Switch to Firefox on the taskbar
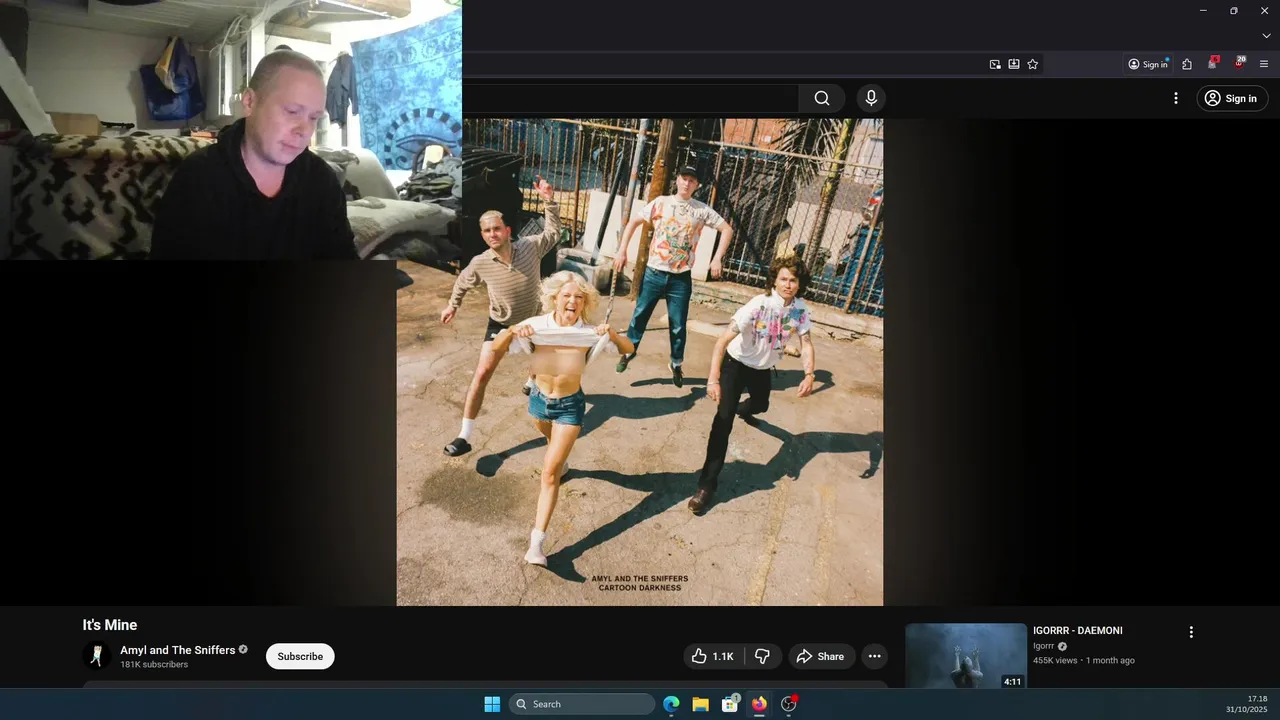Screen dimensions: 1280x720 coord(759,704)
